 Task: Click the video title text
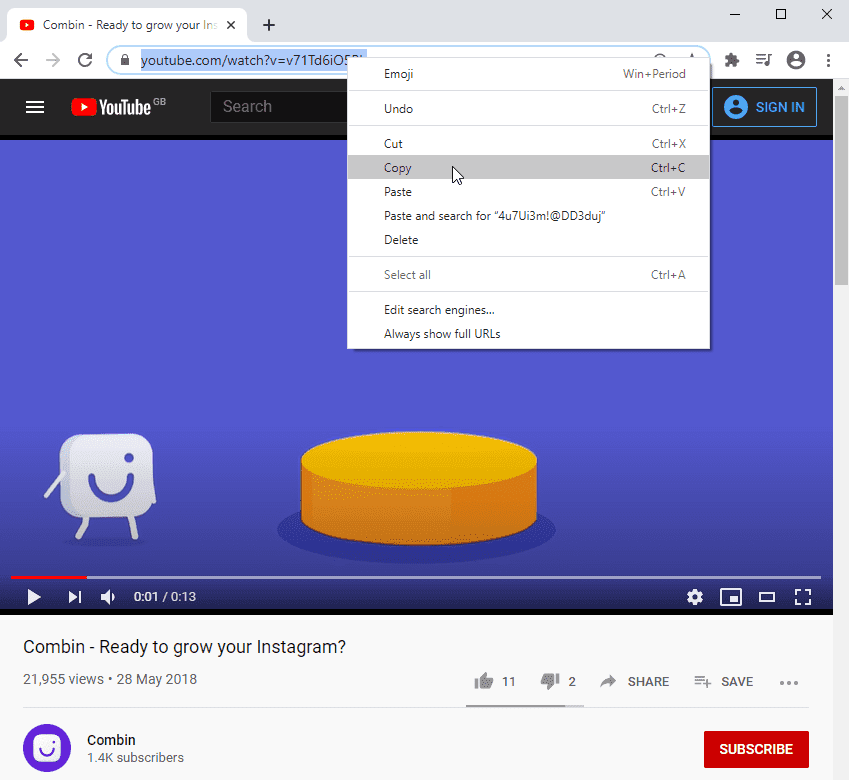pos(184,646)
